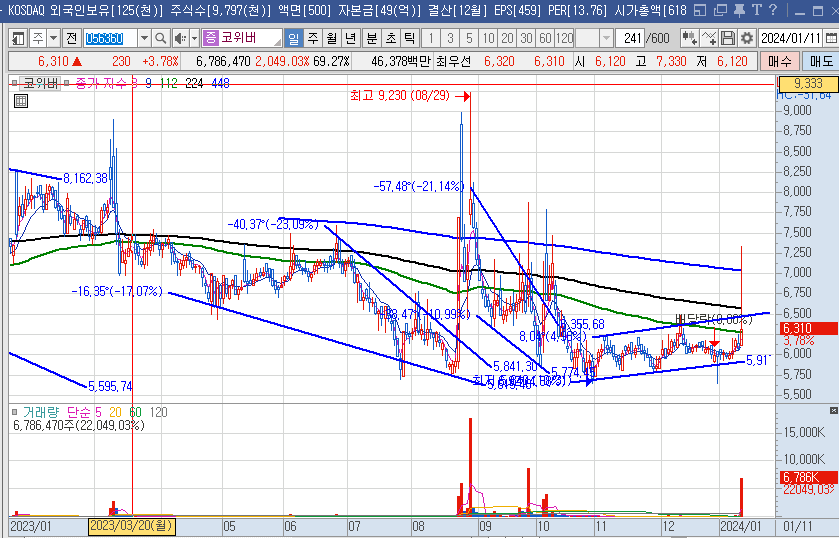Image resolution: width=839 pixels, height=538 pixels.
Task: Click the 매도 sell button
Action: [x=821, y=61]
